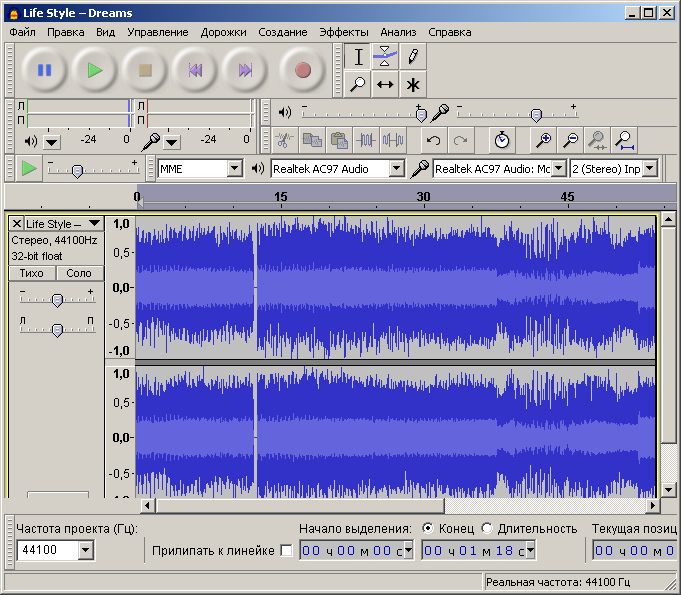Viewport: 681px width, 595px height.
Task: Click the Zoom Out icon
Action: (x=570, y=140)
